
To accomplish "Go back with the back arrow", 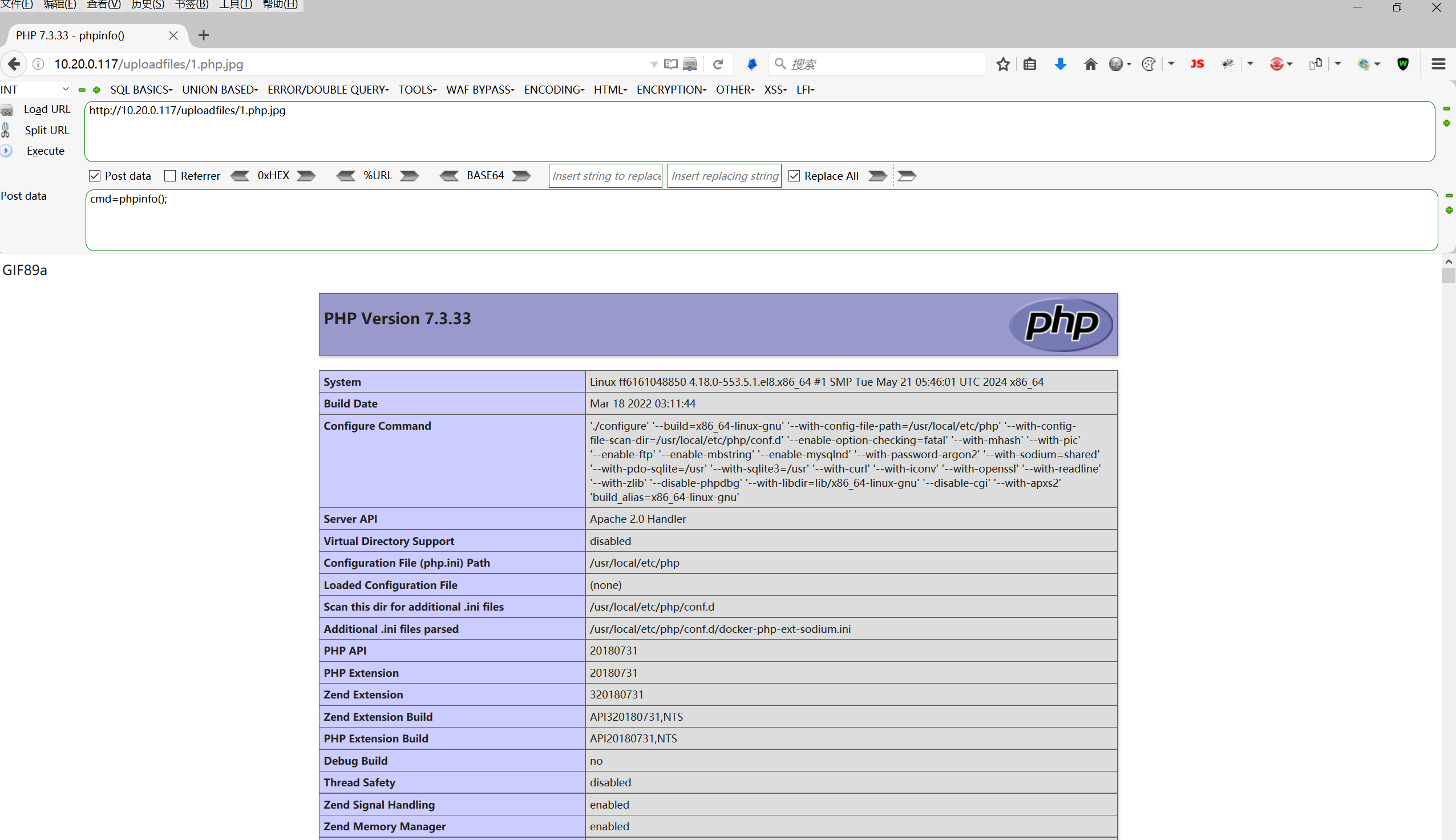I will (14, 64).
